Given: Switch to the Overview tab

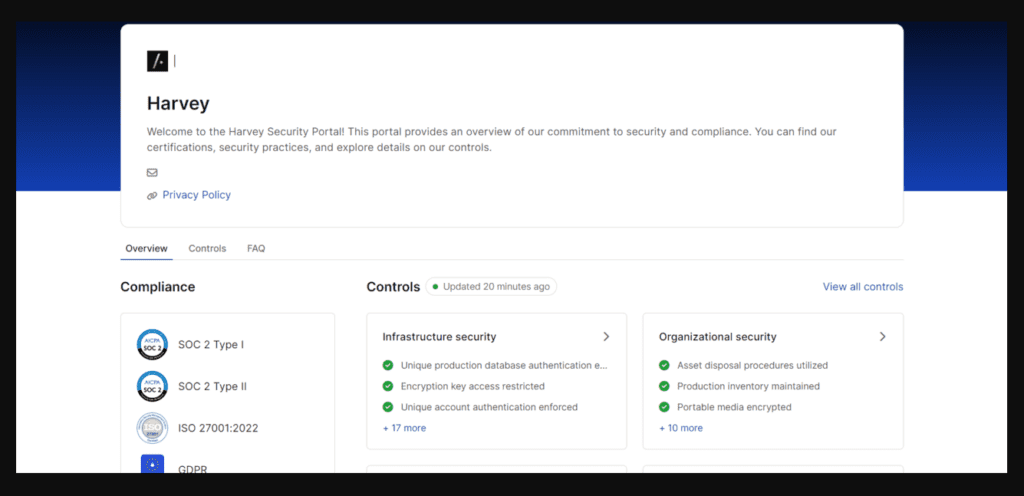Looking at the screenshot, I should (146, 249).
